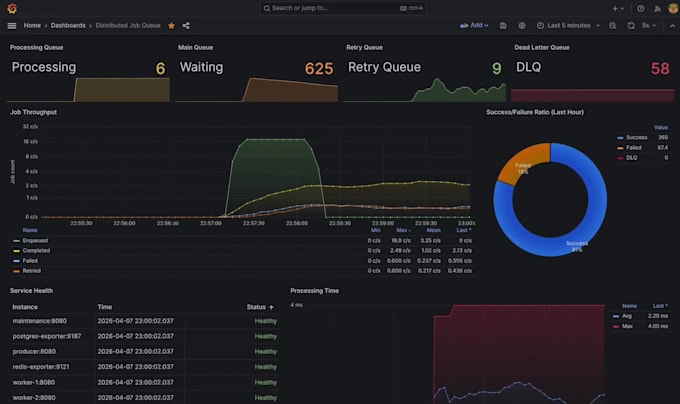This screenshot has width=680, height=404.
Task: Sort Service Health by Instance column
Action: [25, 307]
